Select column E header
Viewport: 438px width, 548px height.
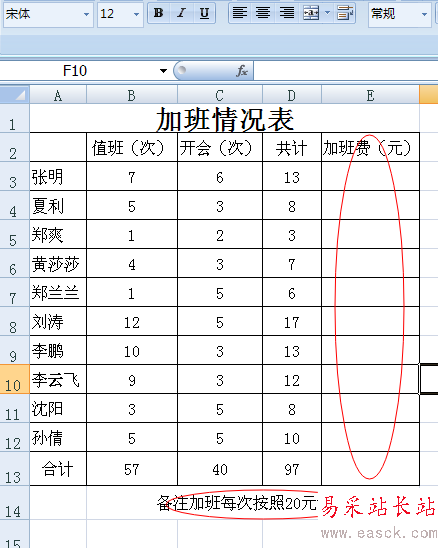coord(371,95)
